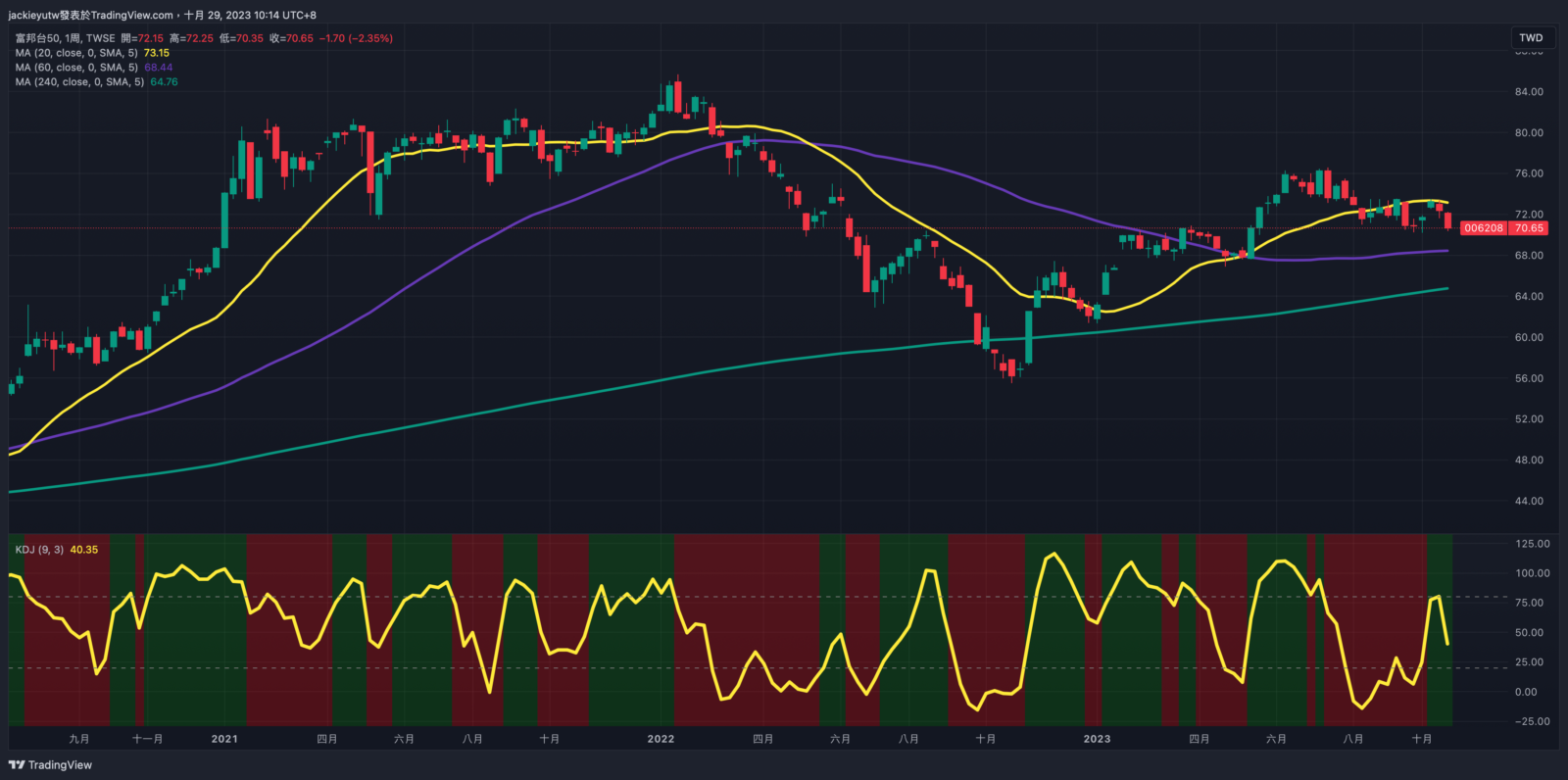Click the red 70.65 current price label
1568x780 pixels.
pos(1528,228)
